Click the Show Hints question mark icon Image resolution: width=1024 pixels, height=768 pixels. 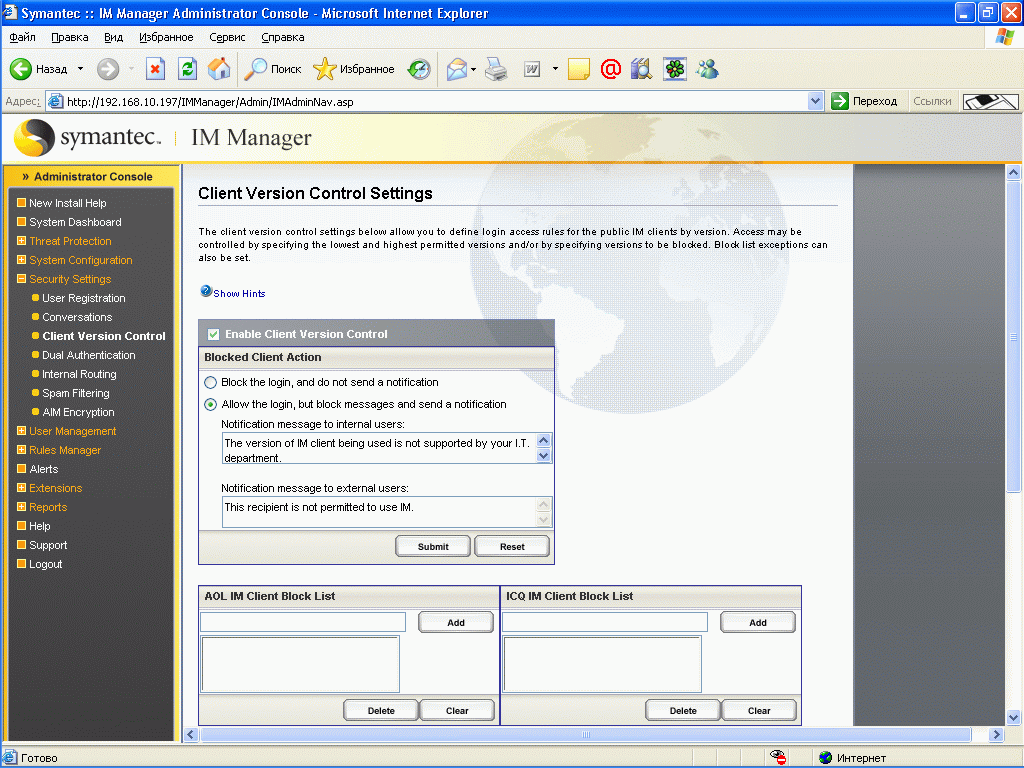pyautogui.click(x=206, y=291)
